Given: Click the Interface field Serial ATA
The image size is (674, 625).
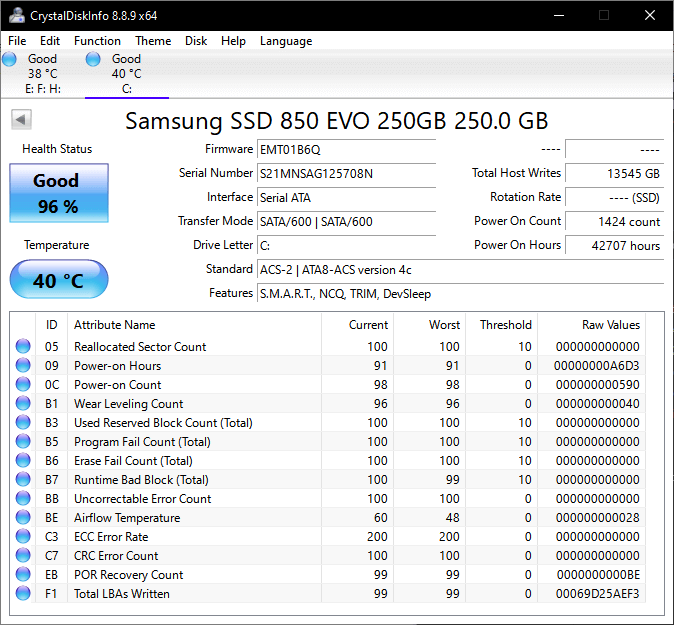Looking at the screenshot, I should click(346, 198).
